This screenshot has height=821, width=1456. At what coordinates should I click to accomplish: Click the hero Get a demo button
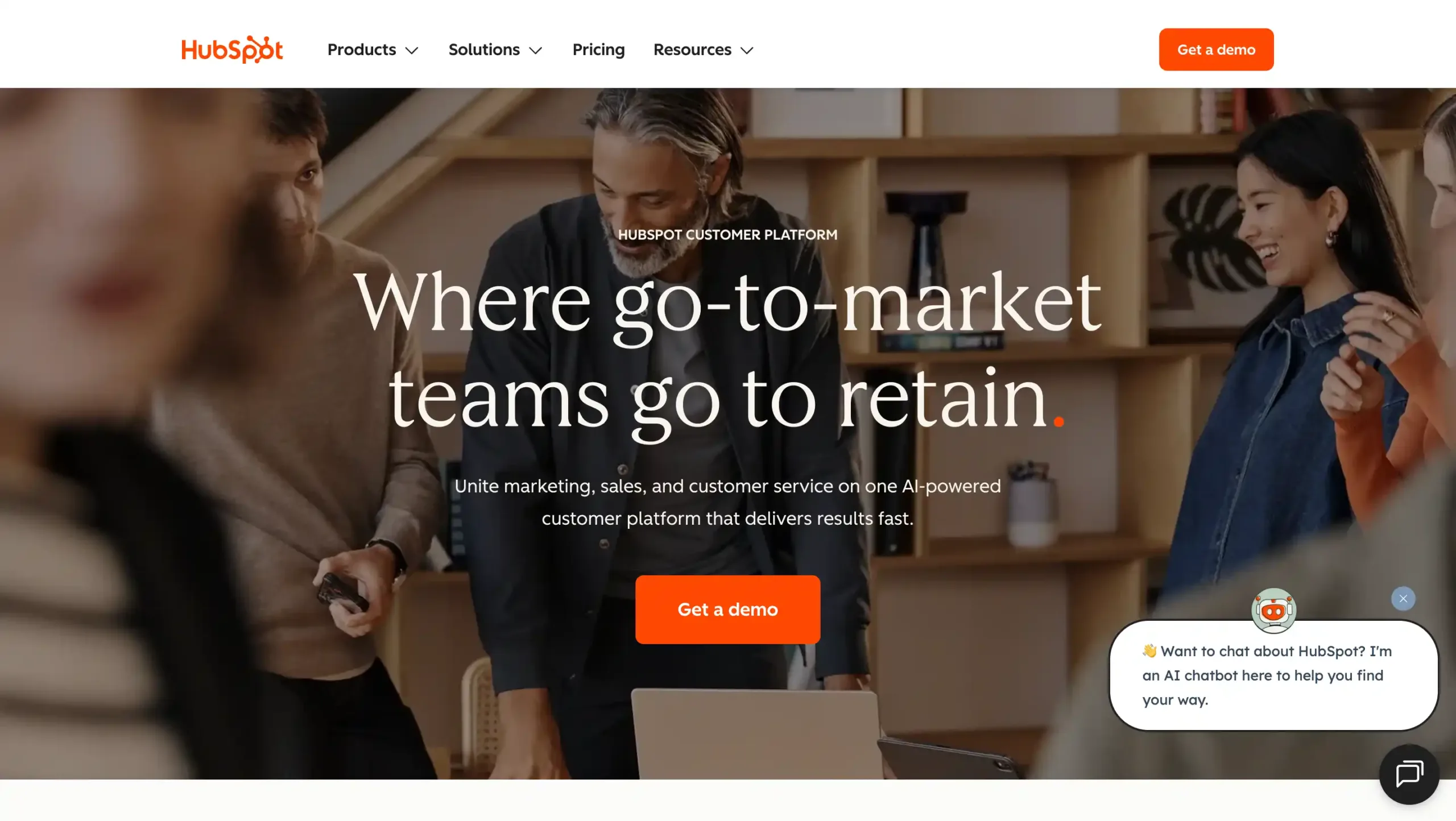tap(727, 609)
